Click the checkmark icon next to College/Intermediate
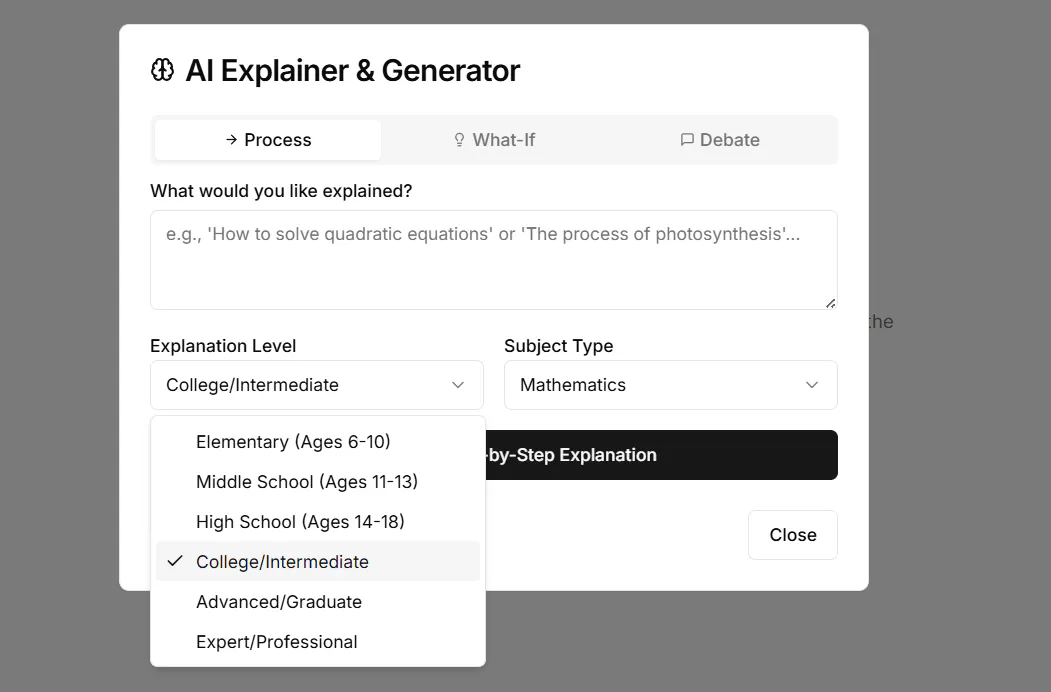 click(x=175, y=561)
